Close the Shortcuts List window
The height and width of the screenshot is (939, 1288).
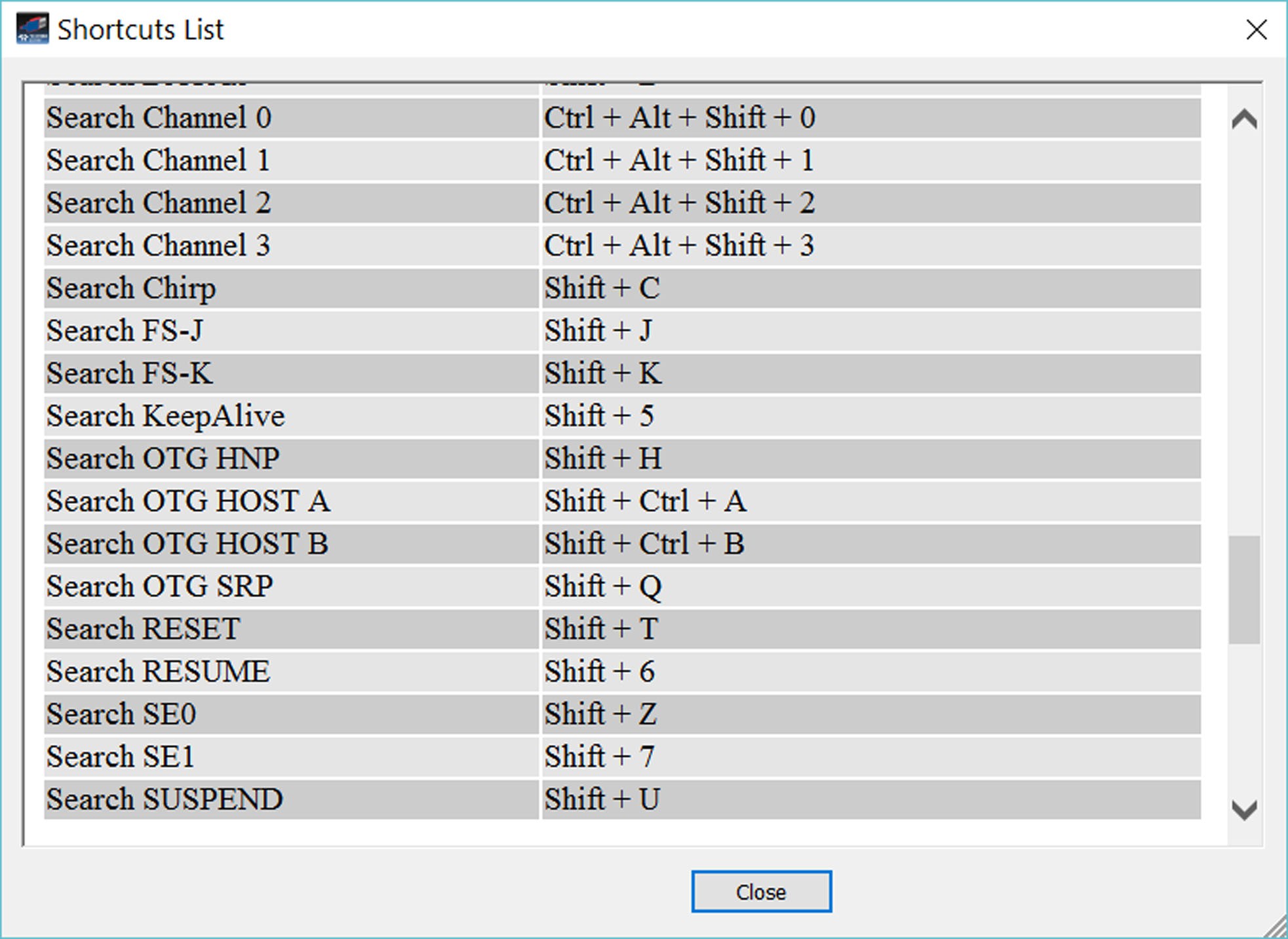tap(1256, 29)
